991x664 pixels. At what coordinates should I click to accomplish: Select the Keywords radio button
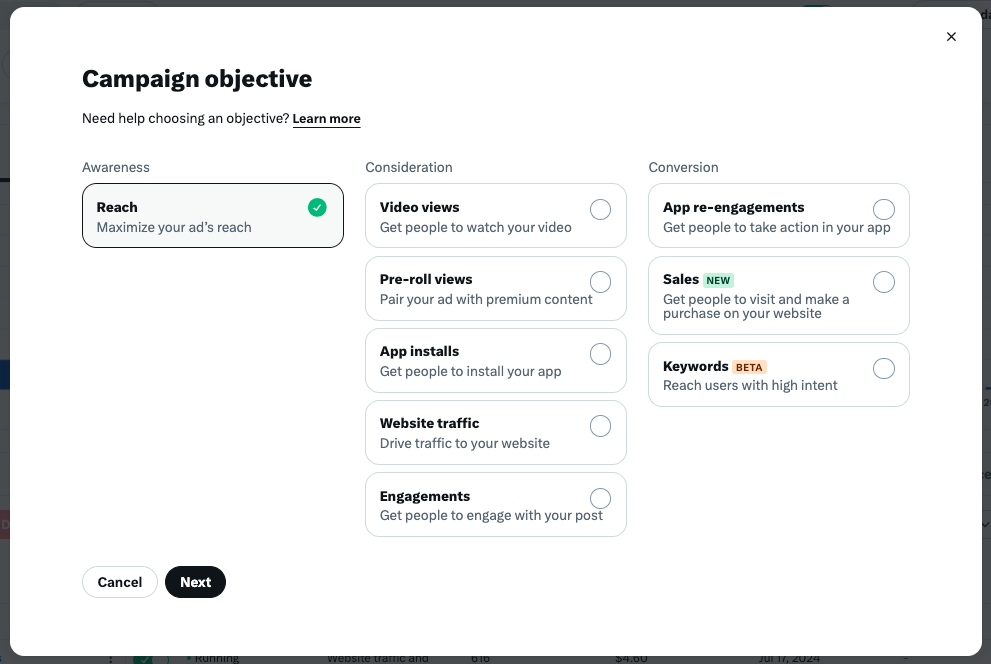click(x=884, y=368)
